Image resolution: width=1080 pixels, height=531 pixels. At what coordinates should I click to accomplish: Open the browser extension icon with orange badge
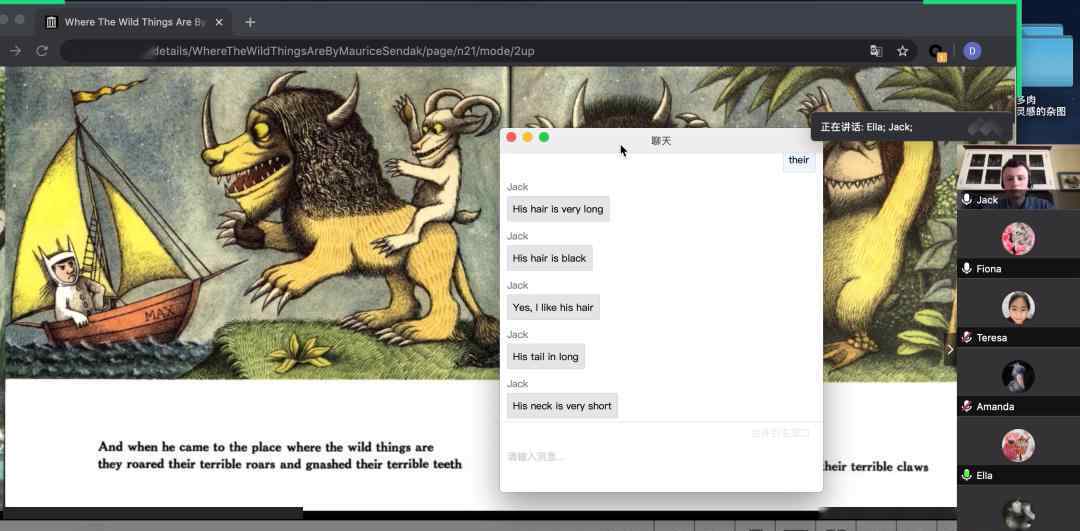point(937,52)
